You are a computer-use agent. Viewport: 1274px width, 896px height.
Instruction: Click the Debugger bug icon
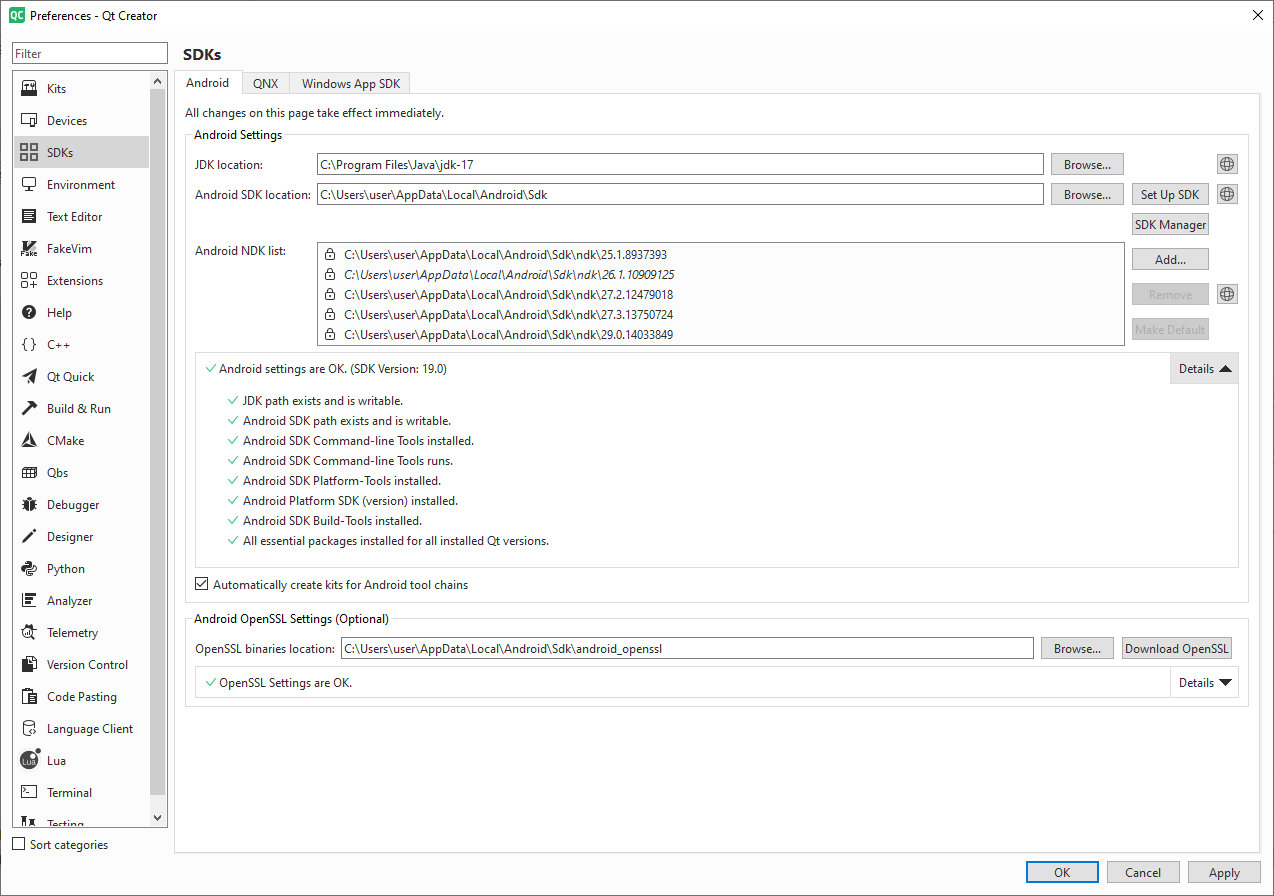coord(29,505)
